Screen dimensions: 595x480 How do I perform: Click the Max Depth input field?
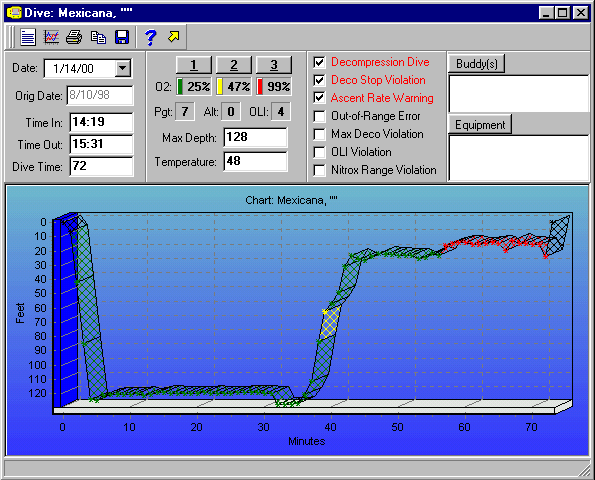coord(255,137)
